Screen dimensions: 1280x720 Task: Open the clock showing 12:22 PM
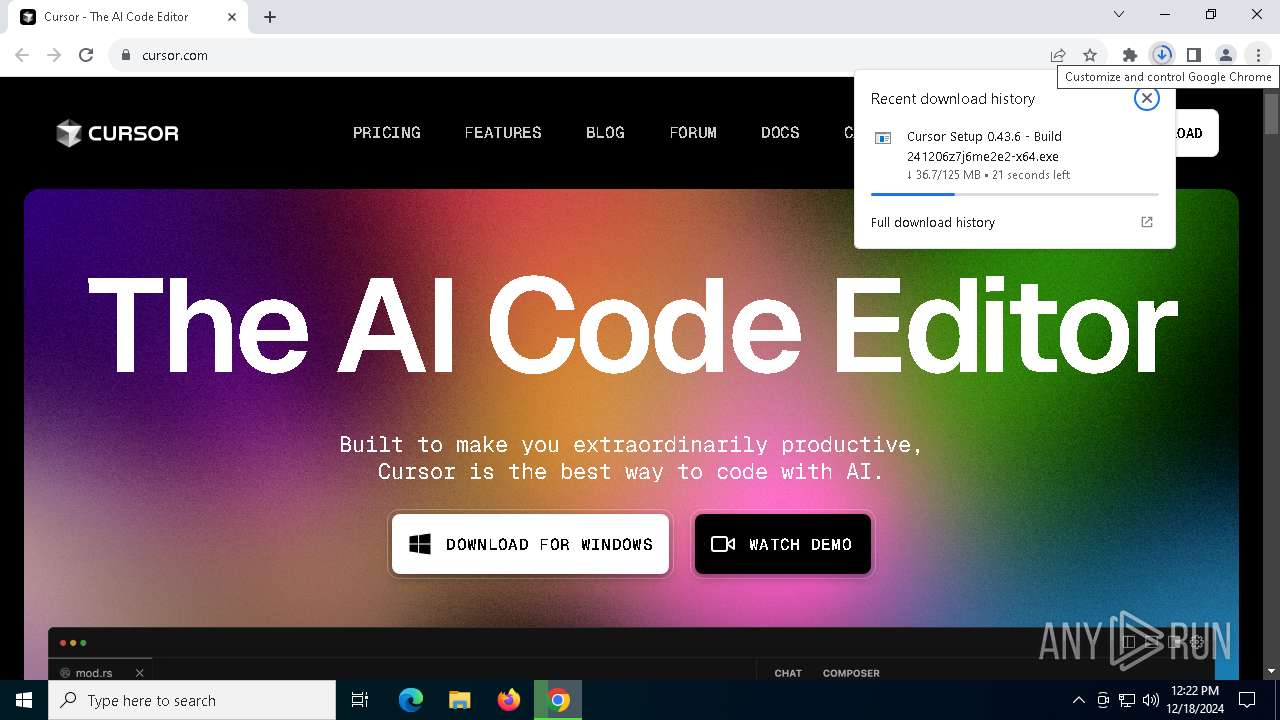pos(1195,700)
